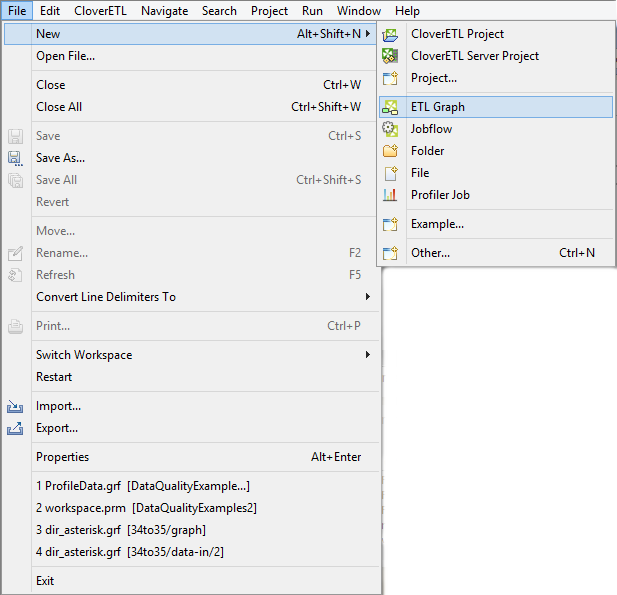The width and height of the screenshot is (617, 595).
Task: Click the greyed-out Move... entry
Action: coord(191,231)
